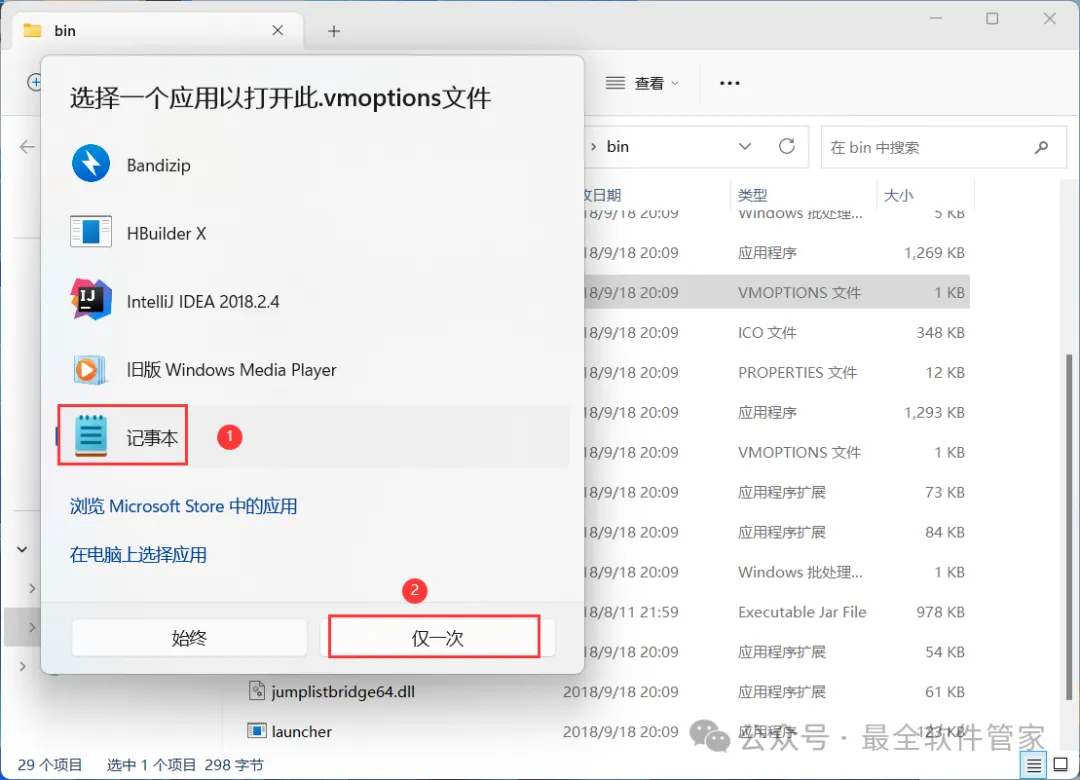Select the 54 KB 应用程序扩展 row
Viewport: 1080px width, 780px height.
click(x=776, y=652)
